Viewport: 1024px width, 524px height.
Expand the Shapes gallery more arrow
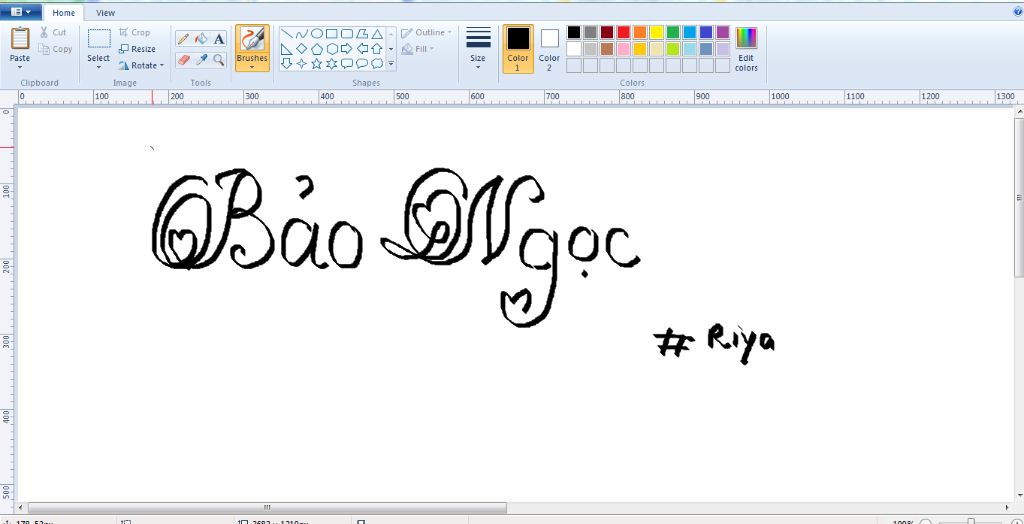tap(391, 63)
